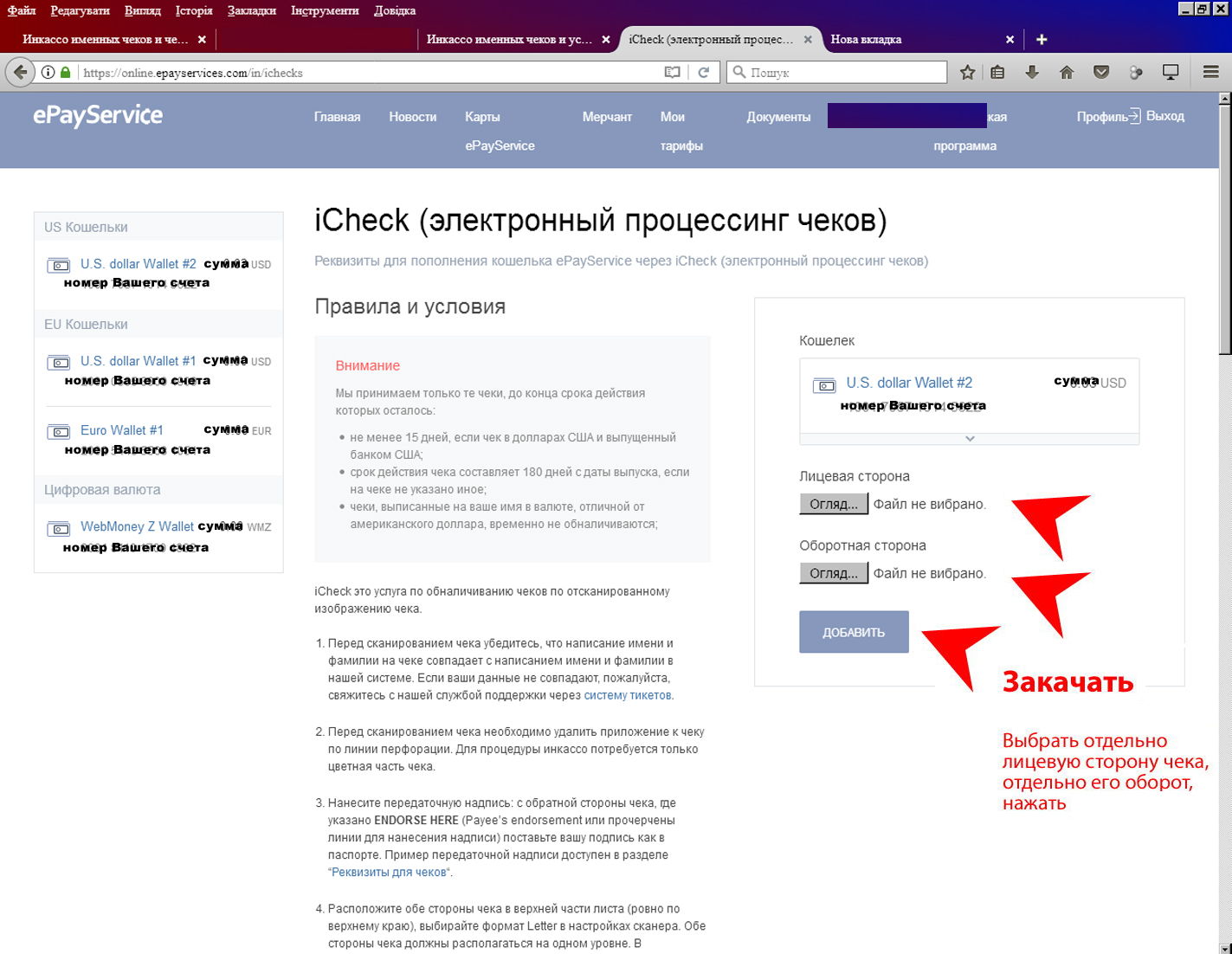1232x954 pixels.
Task: Go to Главная in site navigation
Action: 337,117
